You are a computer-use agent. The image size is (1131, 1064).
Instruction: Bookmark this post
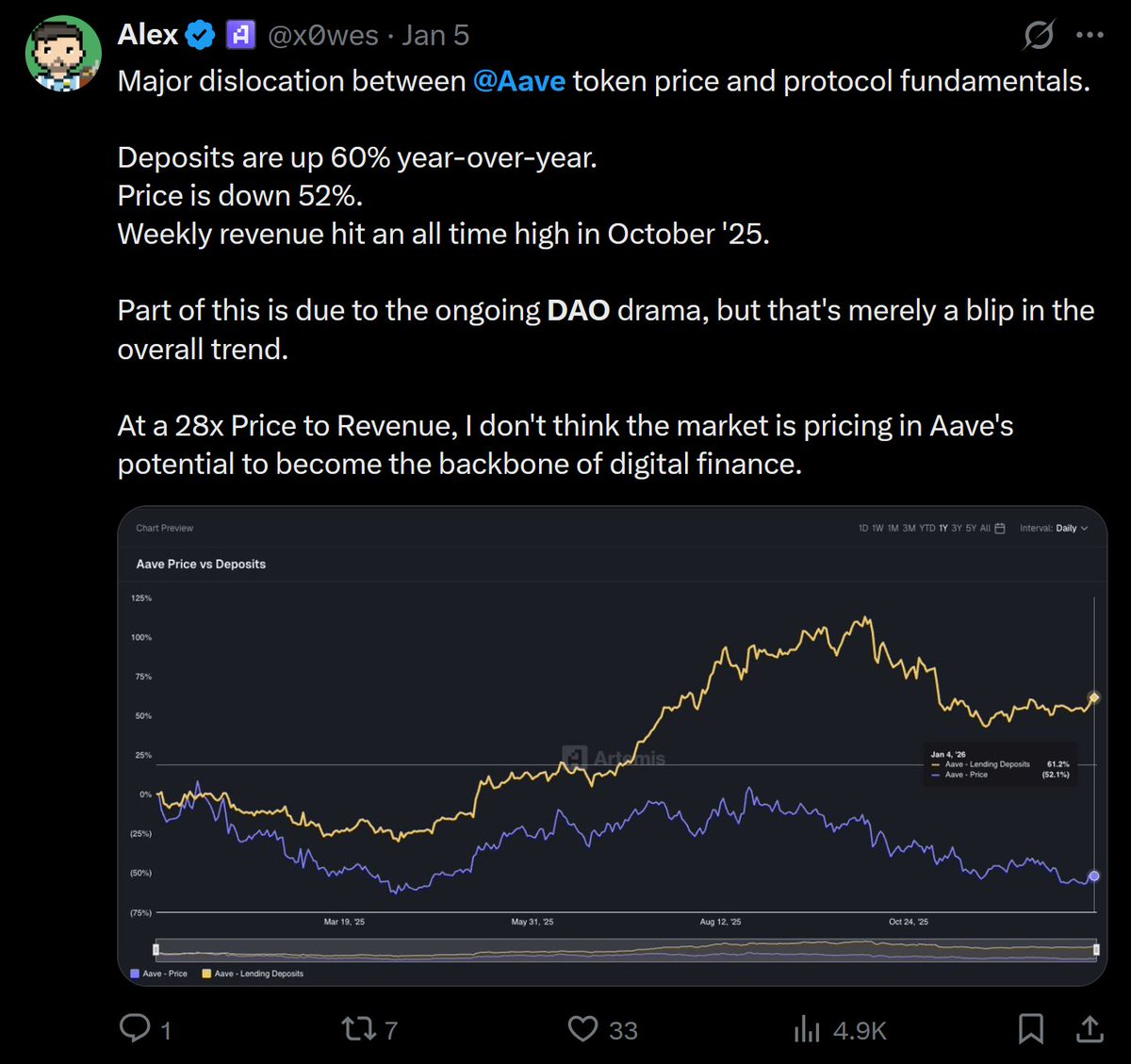point(1030,1028)
